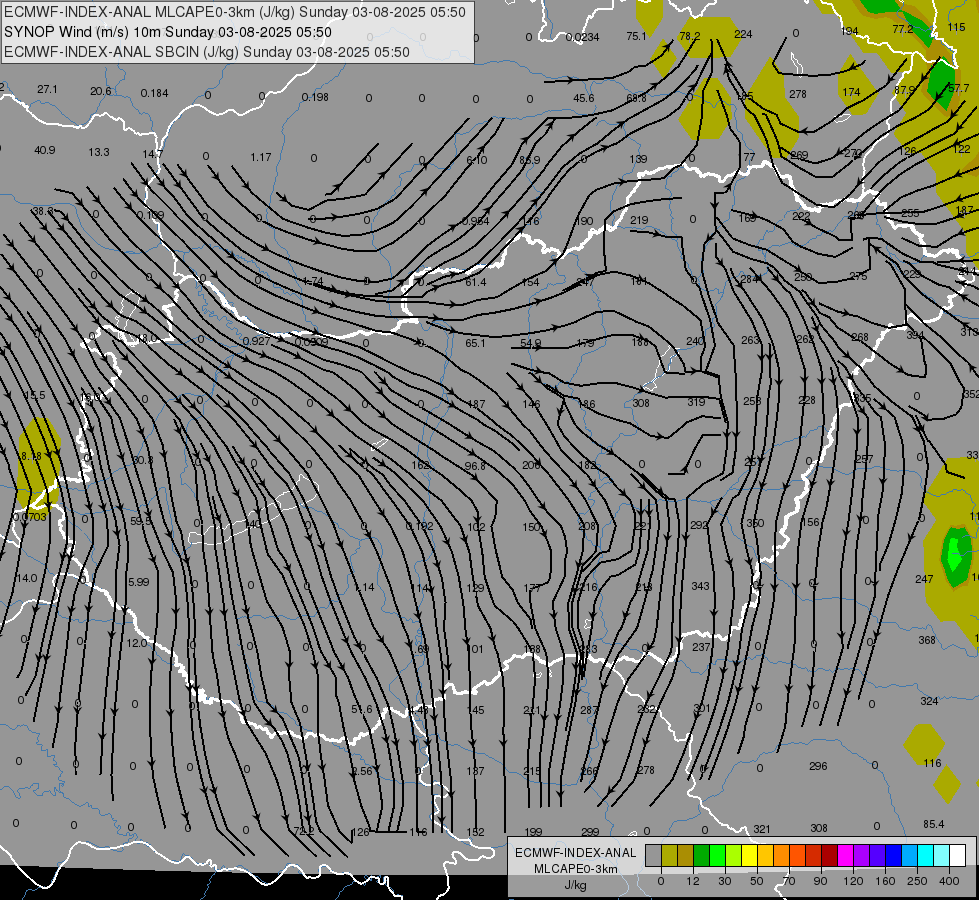The height and width of the screenshot is (900, 979).
Task: Click the MLCAPE0-3km title line at top
Action: pyautogui.click(x=235, y=12)
